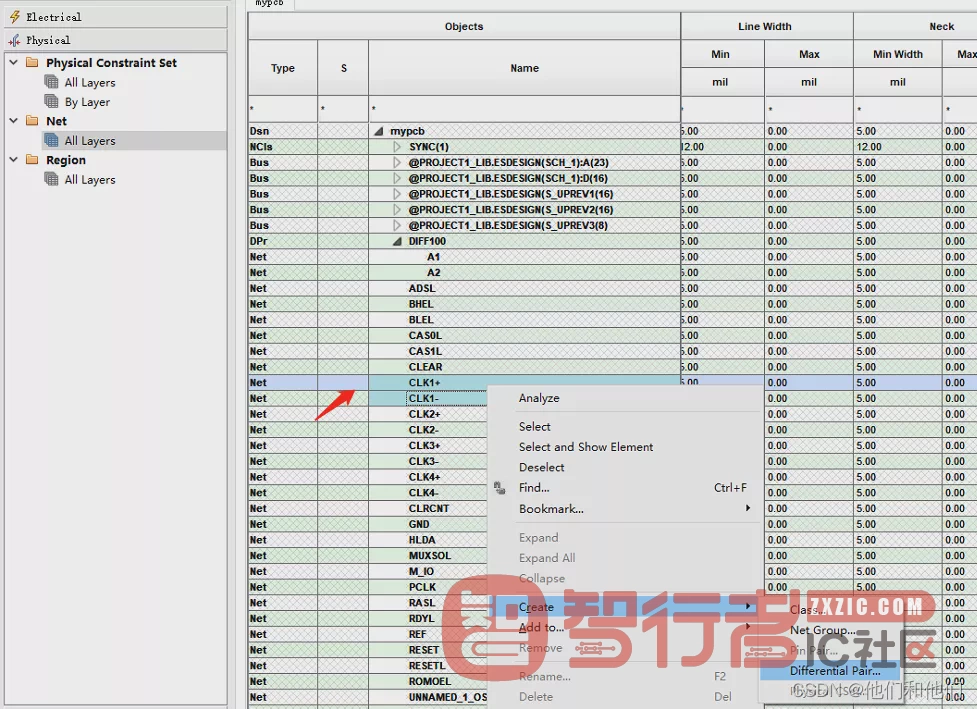
Task: Expand the SCH_1):A(23) bus row
Action: (x=397, y=162)
